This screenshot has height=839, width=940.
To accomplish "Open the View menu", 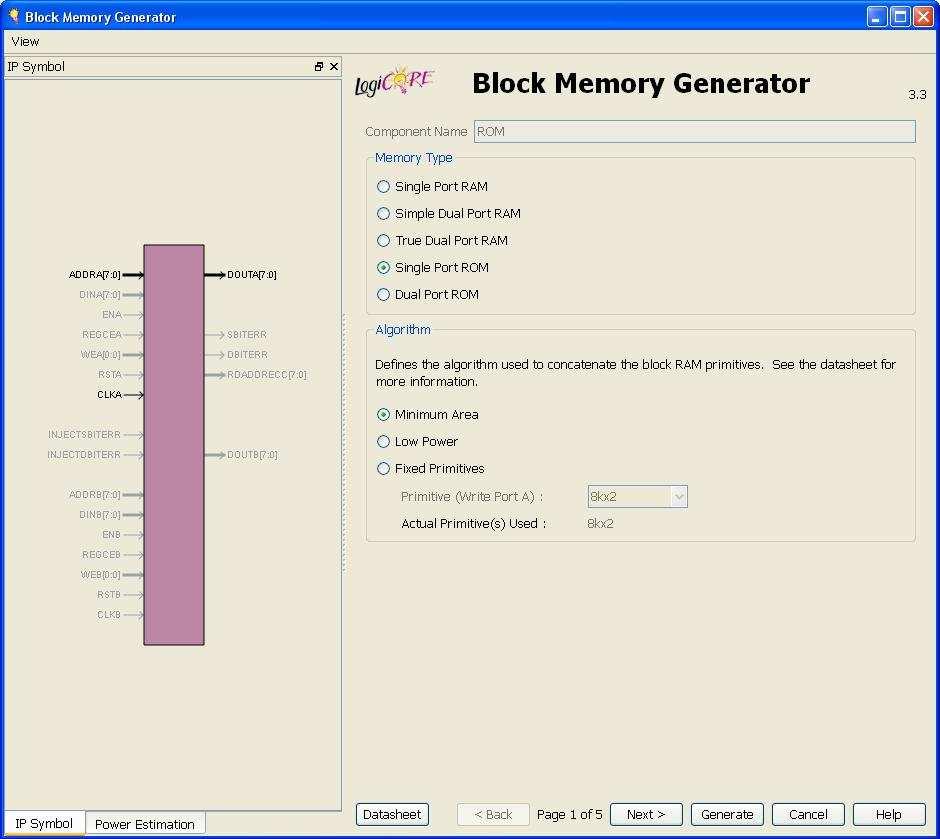I will (x=25, y=41).
